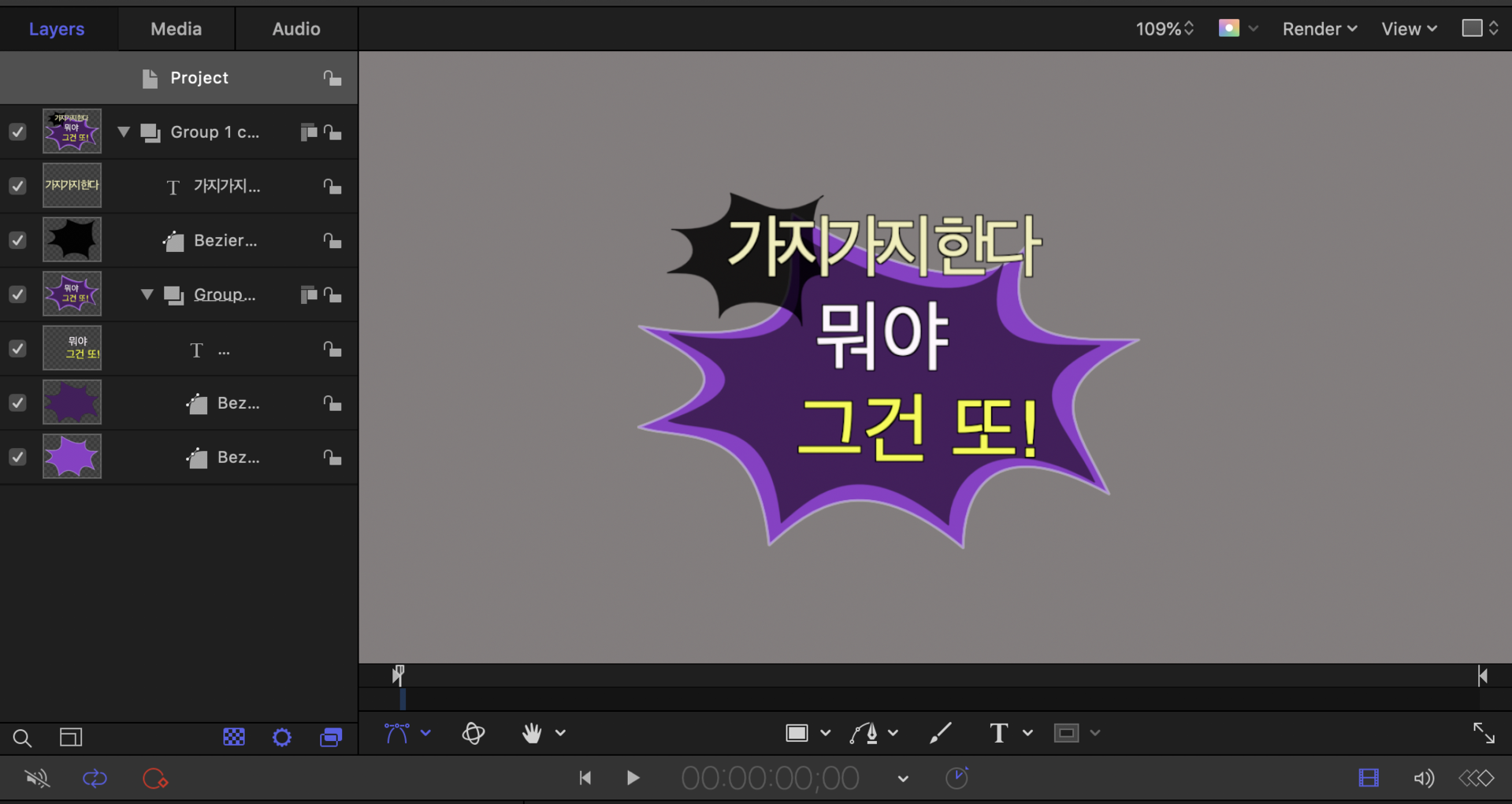Select the 3D Transform tool

(x=473, y=733)
